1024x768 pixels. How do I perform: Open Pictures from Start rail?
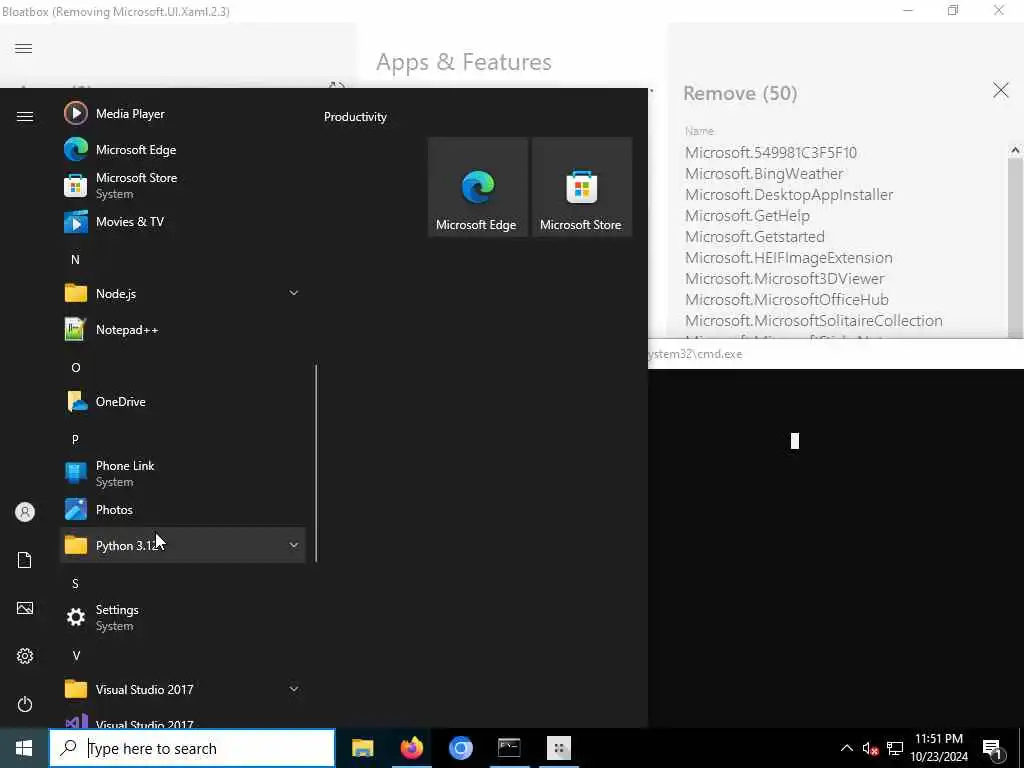(x=25, y=608)
